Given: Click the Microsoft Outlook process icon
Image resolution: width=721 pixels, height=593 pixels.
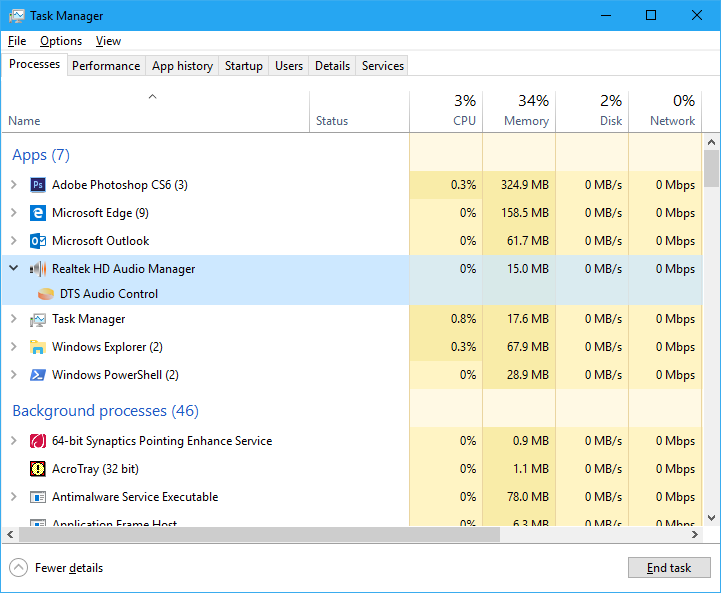Looking at the screenshot, I should click(38, 241).
